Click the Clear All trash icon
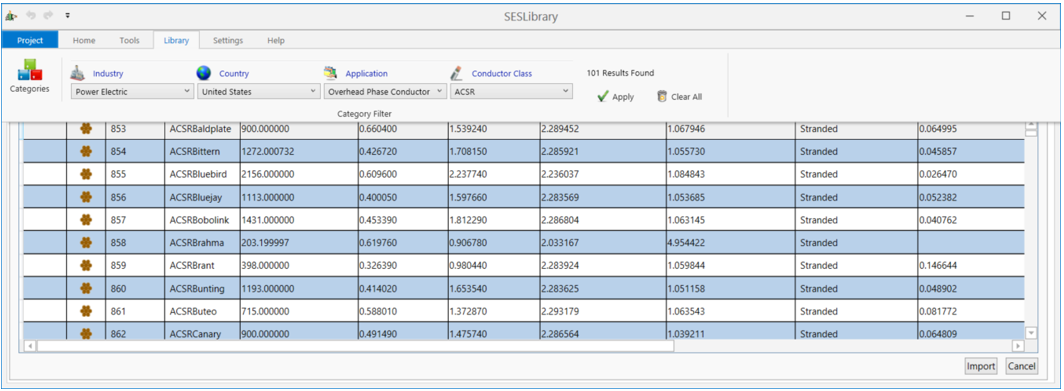The height and width of the screenshot is (391, 1064). (662, 96)
